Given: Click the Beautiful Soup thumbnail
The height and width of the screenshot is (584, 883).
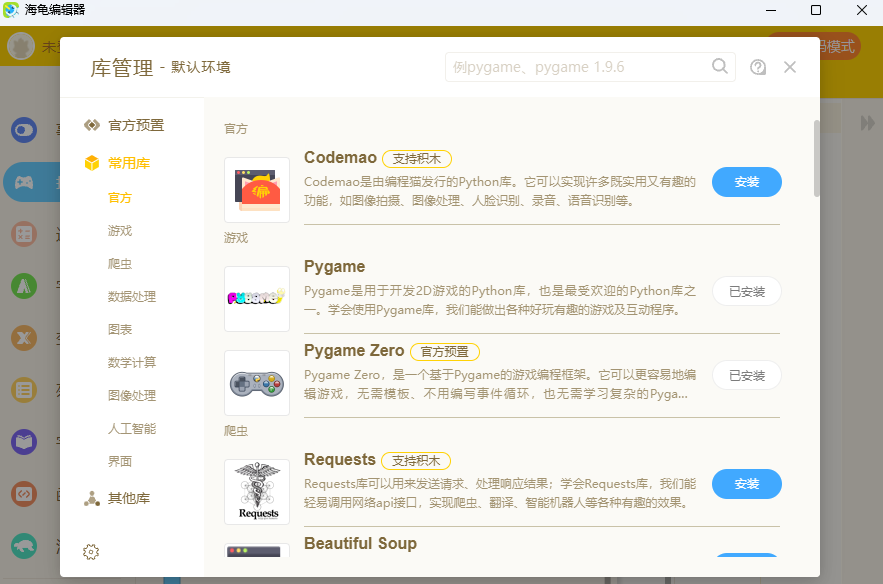Looking at the screenshot, I should (x=257, y=550).
